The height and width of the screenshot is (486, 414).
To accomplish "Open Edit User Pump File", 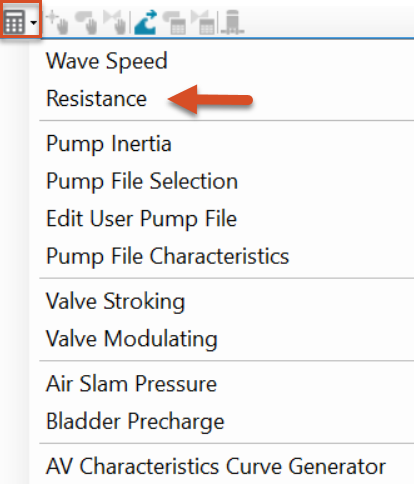I will pos(141,219).
